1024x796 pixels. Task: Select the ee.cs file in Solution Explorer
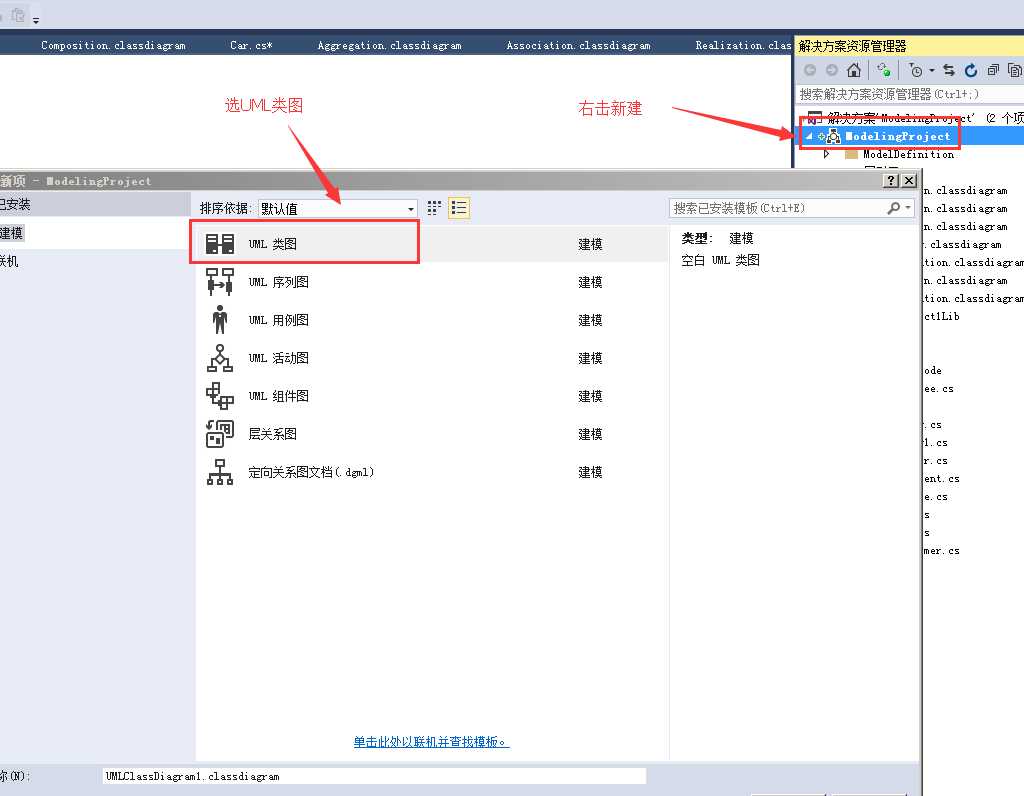point(938,389)
